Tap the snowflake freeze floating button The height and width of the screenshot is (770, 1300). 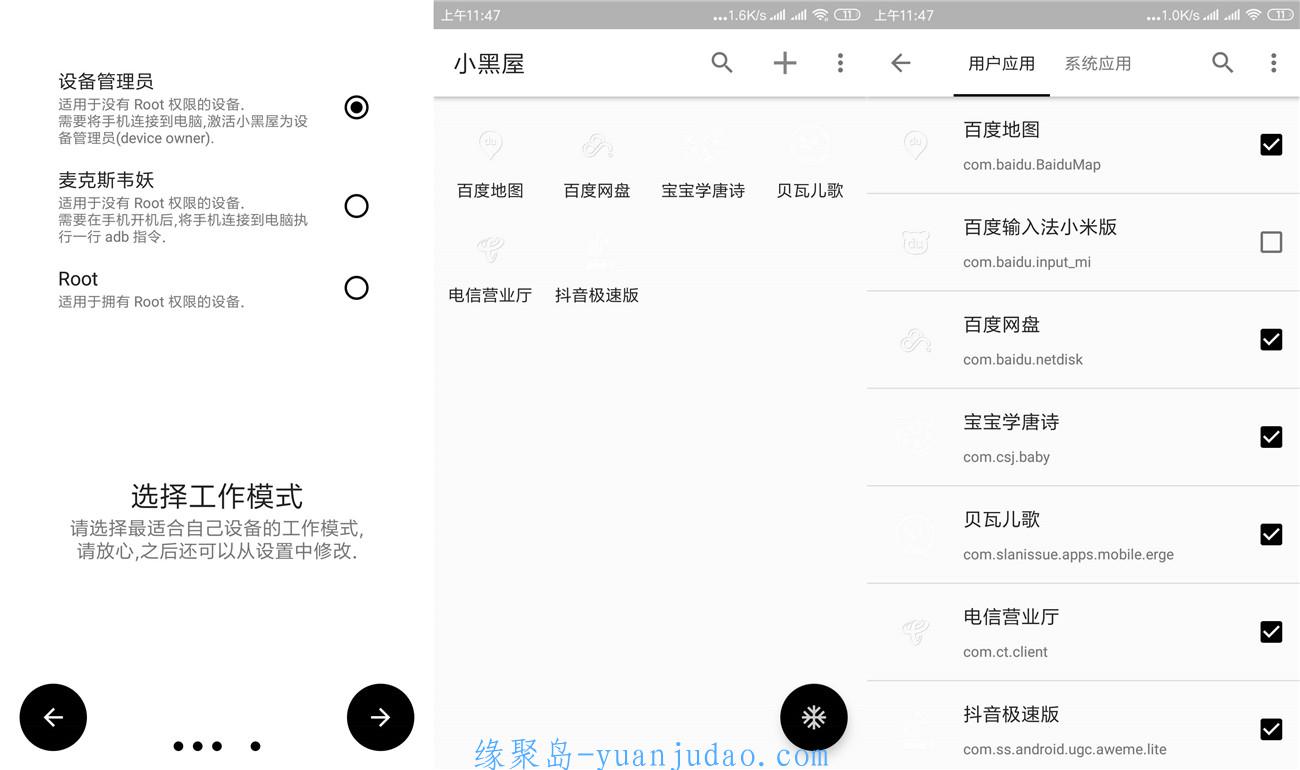(x=814, y=717)
